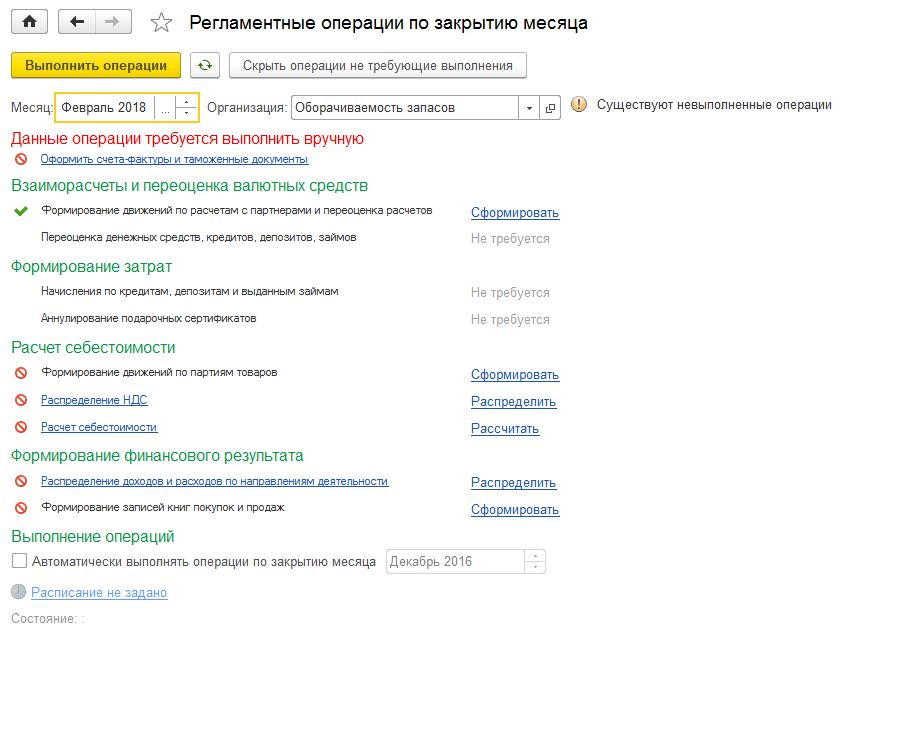Click Скрыть операции не требующие выполнения button
Viewport: 897px width, 742px height.
(x=377, y=65)
